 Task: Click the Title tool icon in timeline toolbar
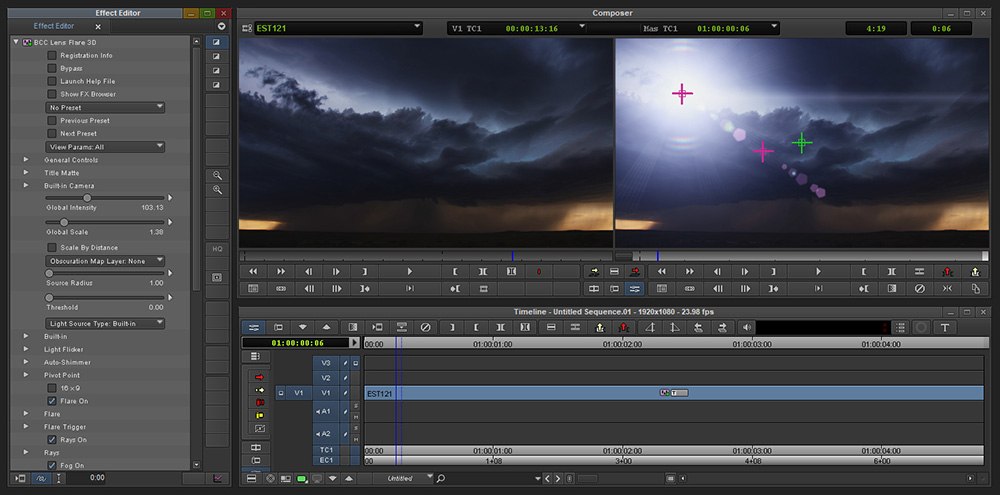945,327
